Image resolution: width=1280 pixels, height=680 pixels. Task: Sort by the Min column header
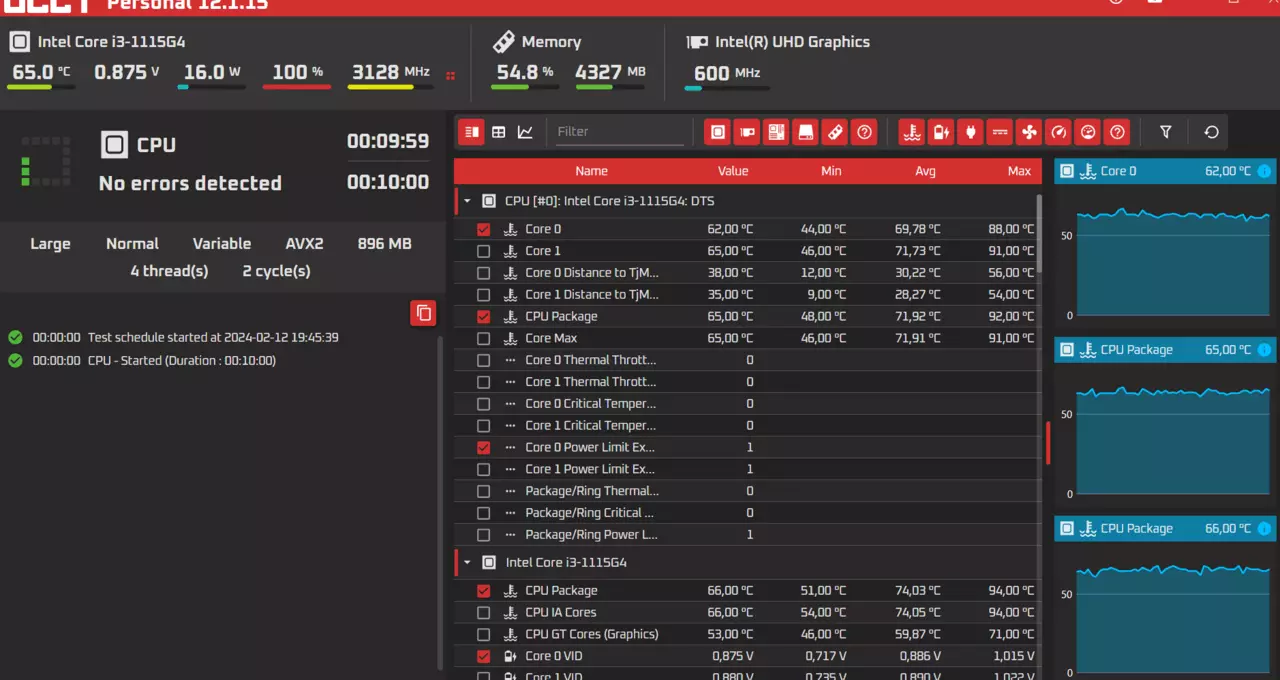click(831, 171)
